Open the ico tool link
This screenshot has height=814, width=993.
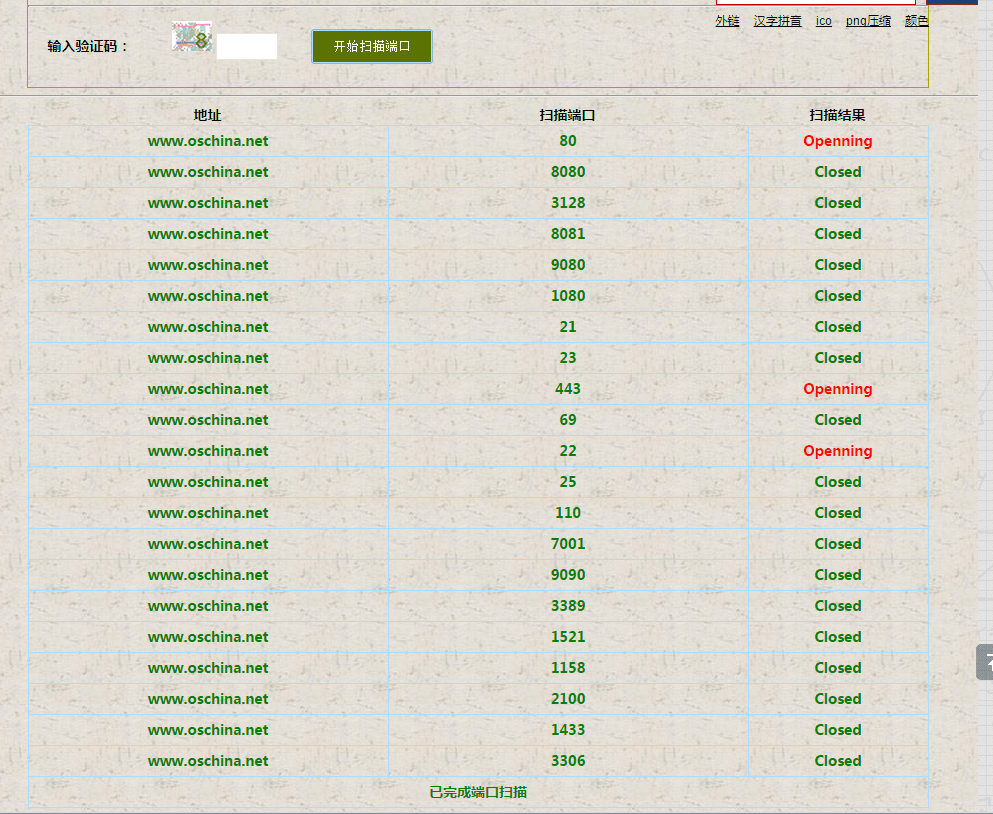coord(823,21)
